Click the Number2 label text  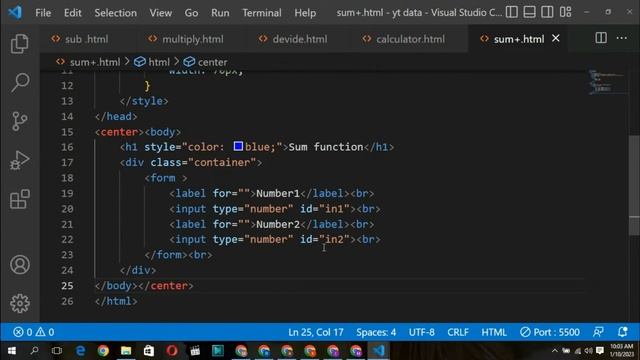click(278, 224)
